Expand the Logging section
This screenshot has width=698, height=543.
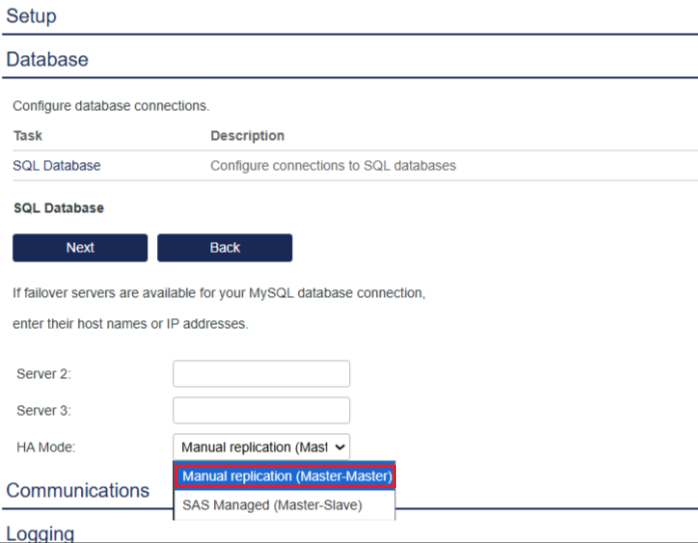41,533
